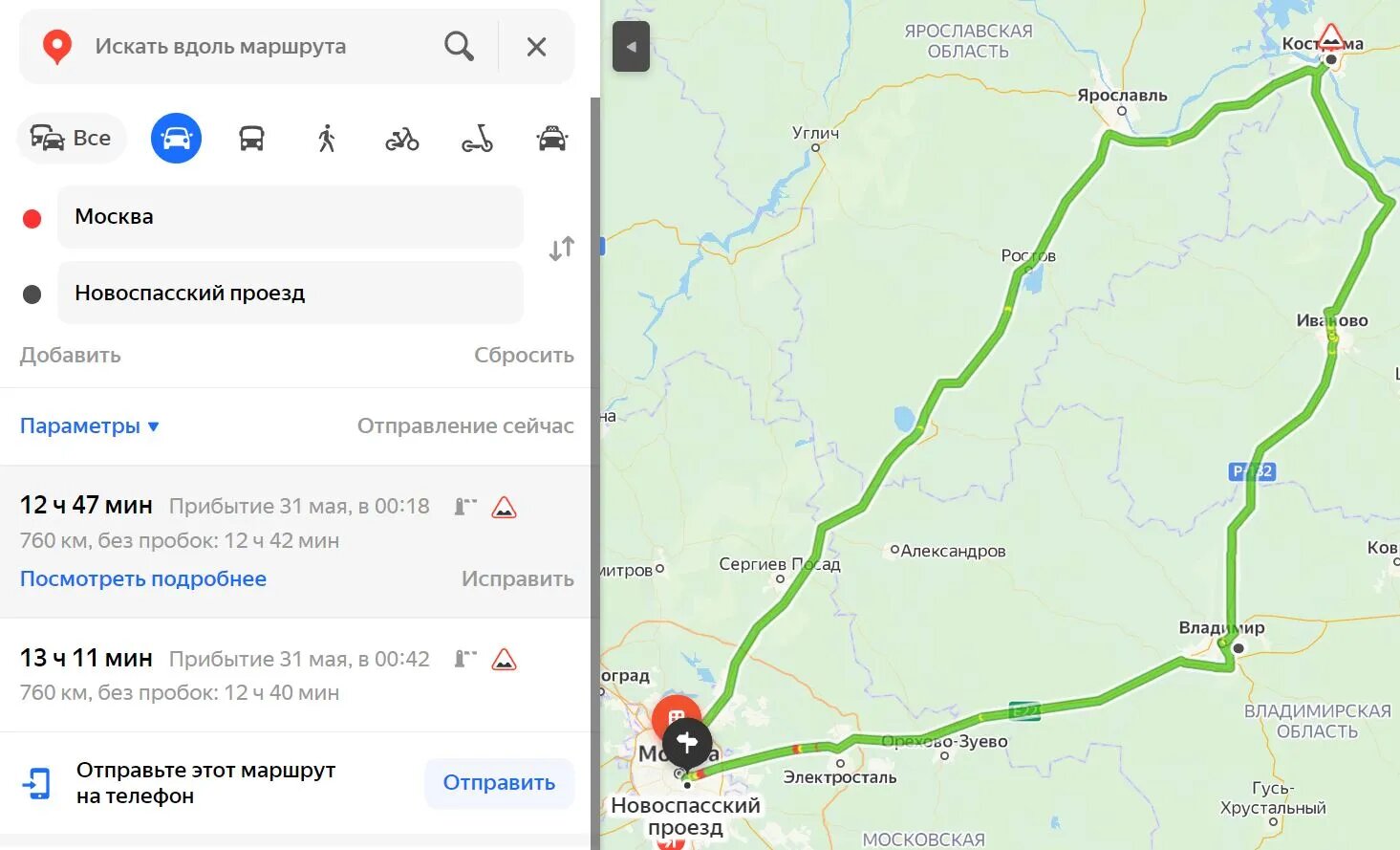Expand the Параметры dropdown
Screen dimensions: 1400x850
coord(90,425)
